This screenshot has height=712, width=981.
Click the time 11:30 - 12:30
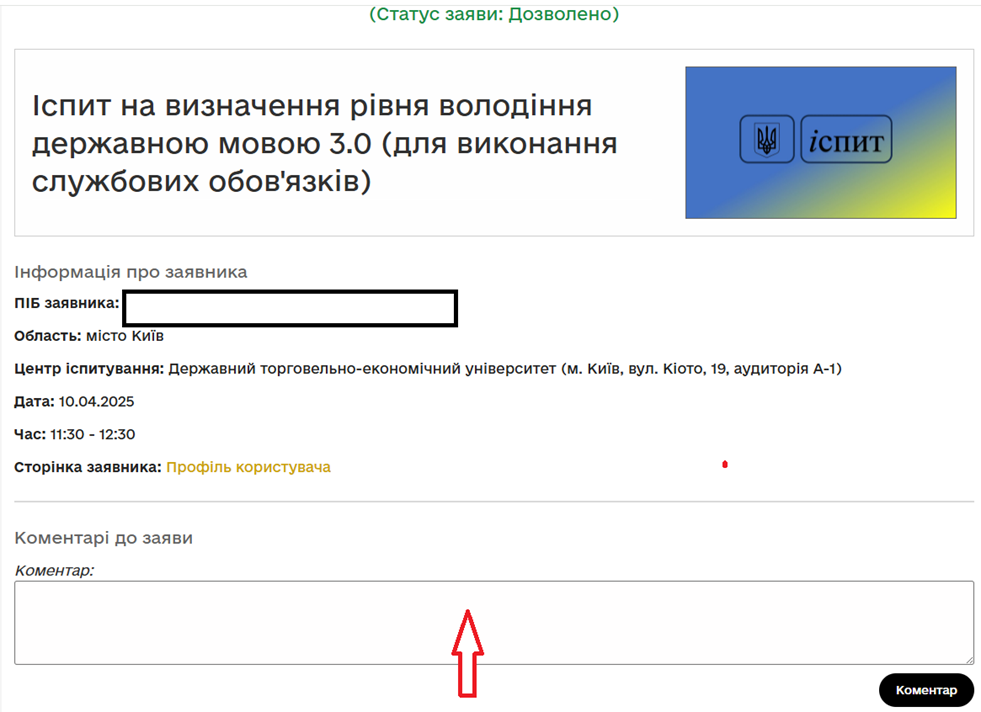coord(93,434)
